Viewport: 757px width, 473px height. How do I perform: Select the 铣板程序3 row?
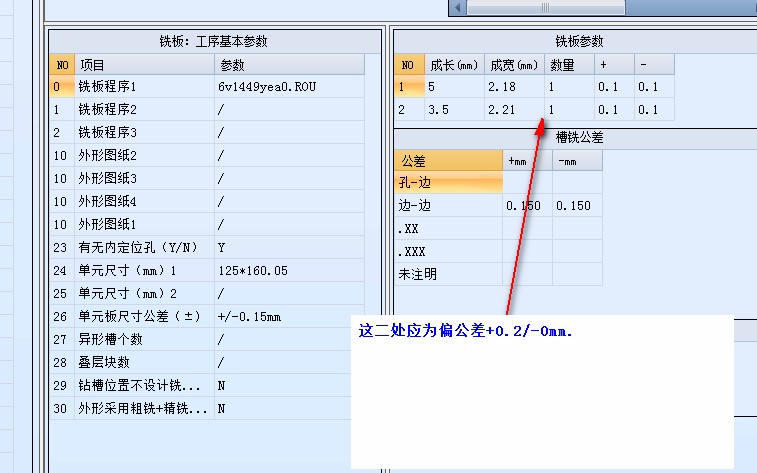(207, 132)
